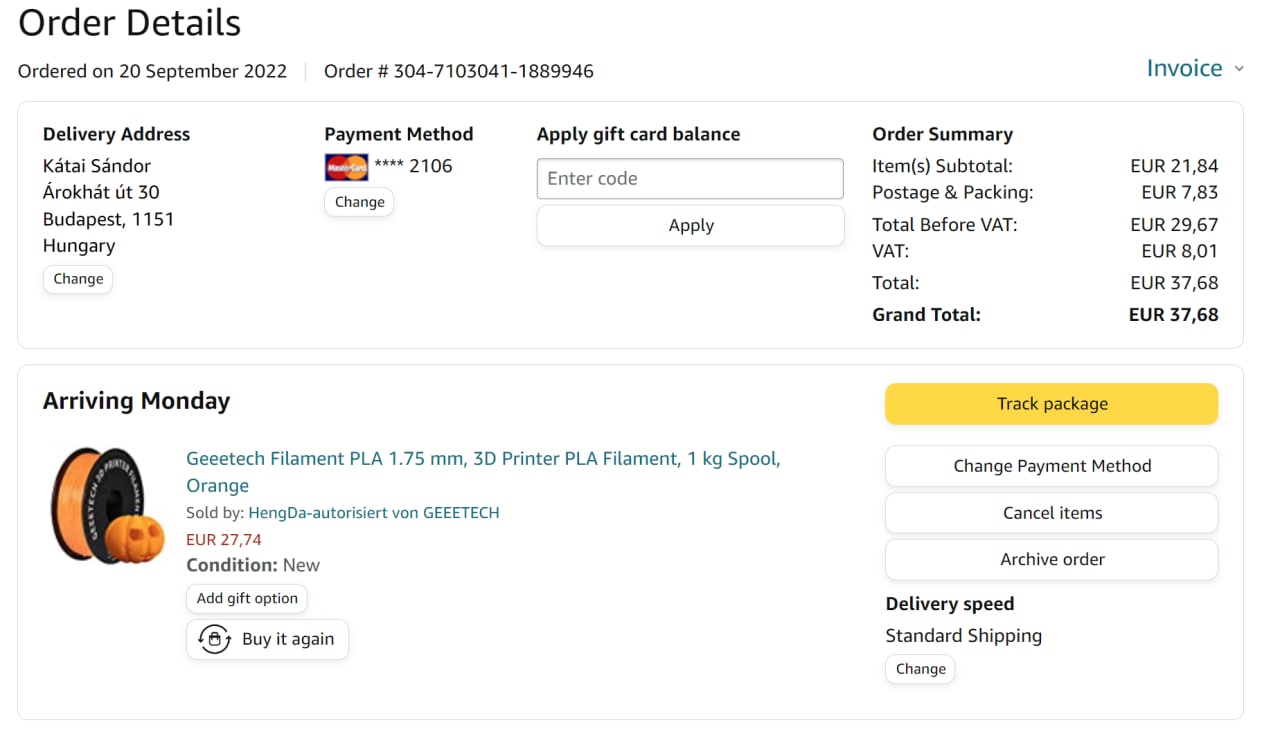
Task: Click the Buy it again cart icon
Action: [x=215, y=639]
